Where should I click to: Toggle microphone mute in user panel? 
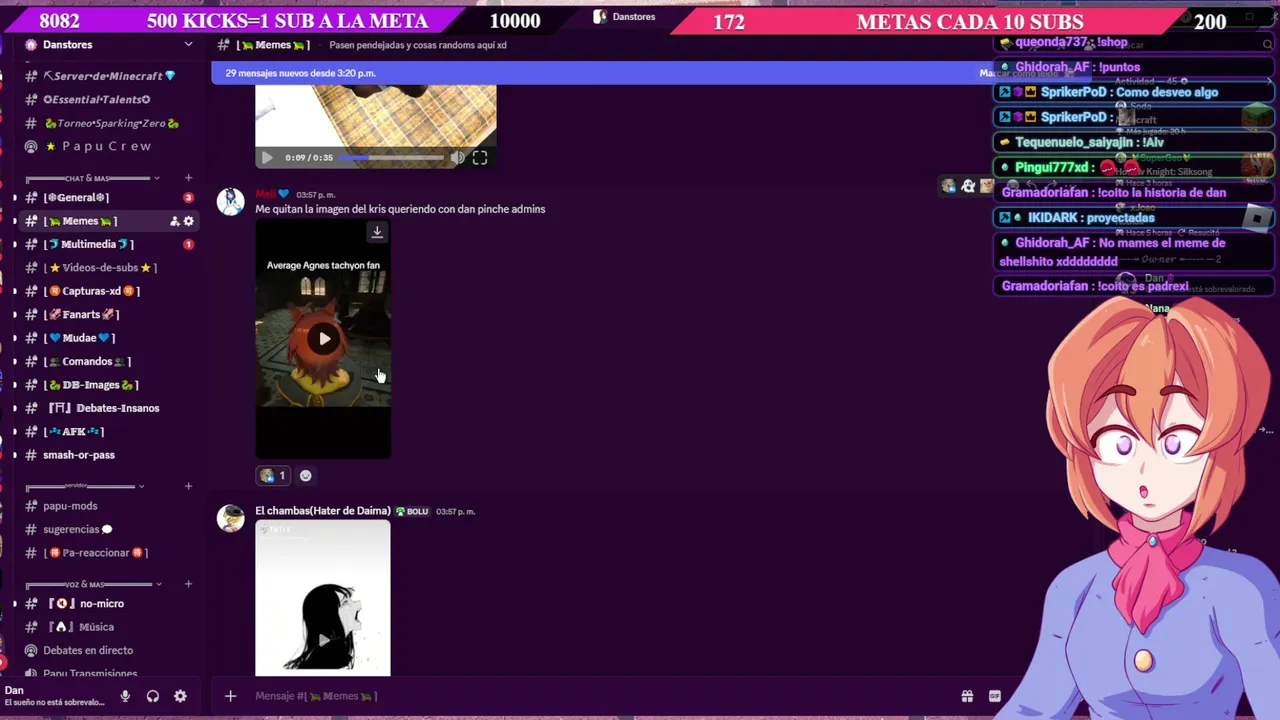tap(125, 696)
